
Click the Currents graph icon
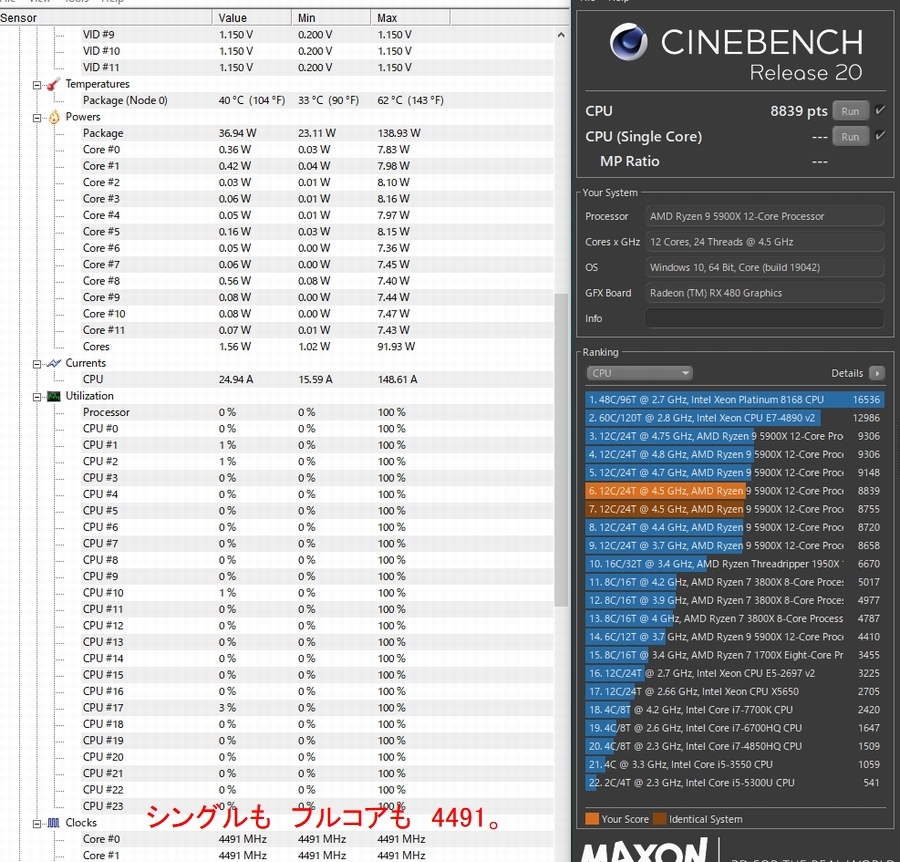(x=54, y=363)
